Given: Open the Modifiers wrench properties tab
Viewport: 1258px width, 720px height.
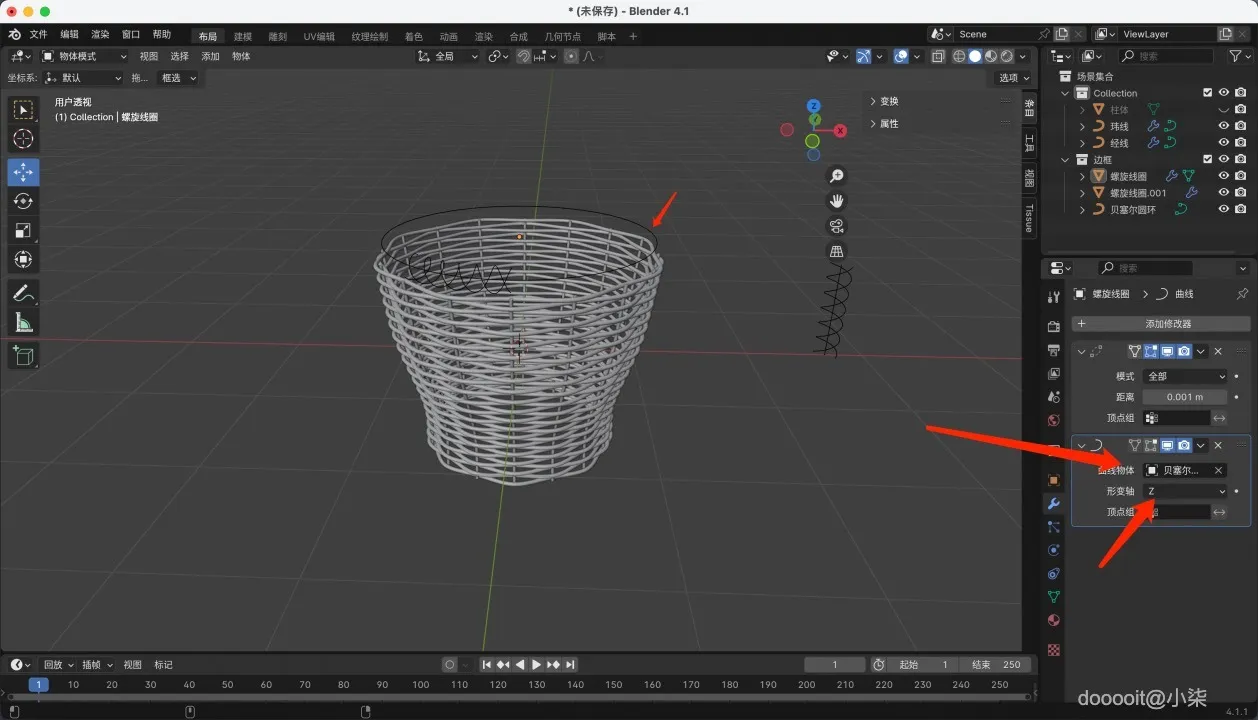Looking at the screenshot, I should pos(1053,503).
